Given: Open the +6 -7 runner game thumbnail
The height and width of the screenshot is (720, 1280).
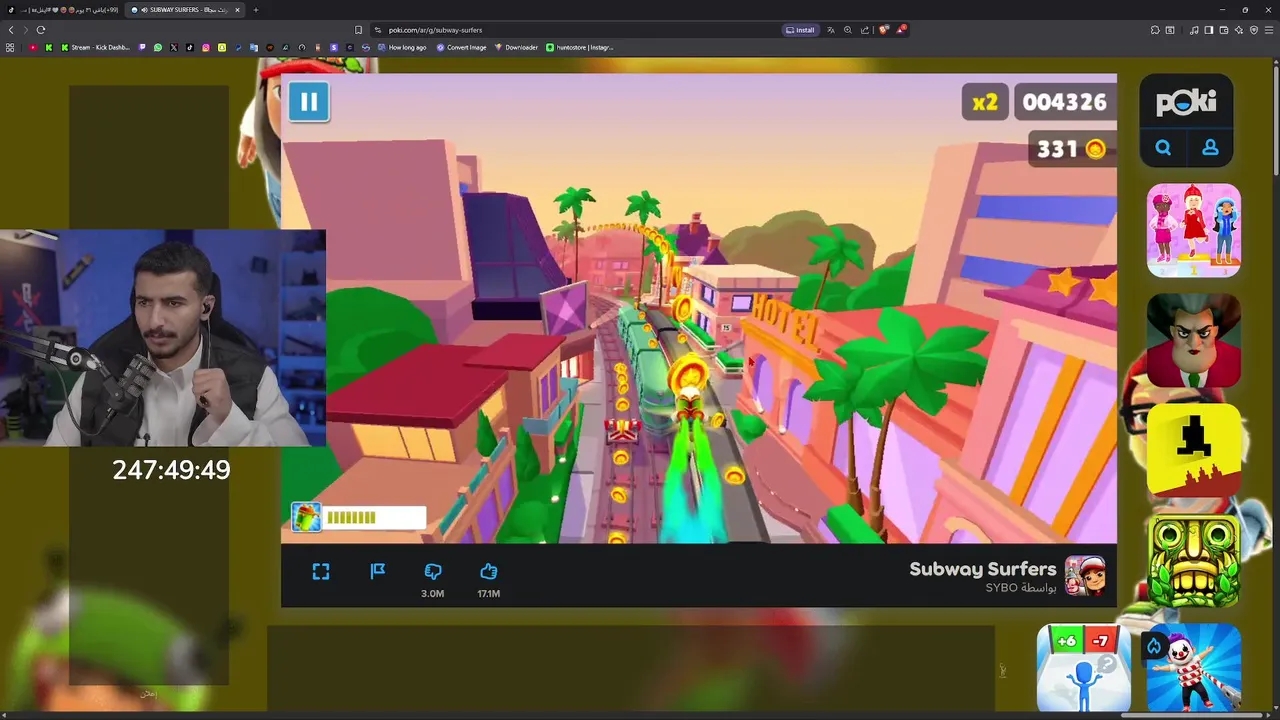Looking at the screenshot, I should click(1084, 668).
